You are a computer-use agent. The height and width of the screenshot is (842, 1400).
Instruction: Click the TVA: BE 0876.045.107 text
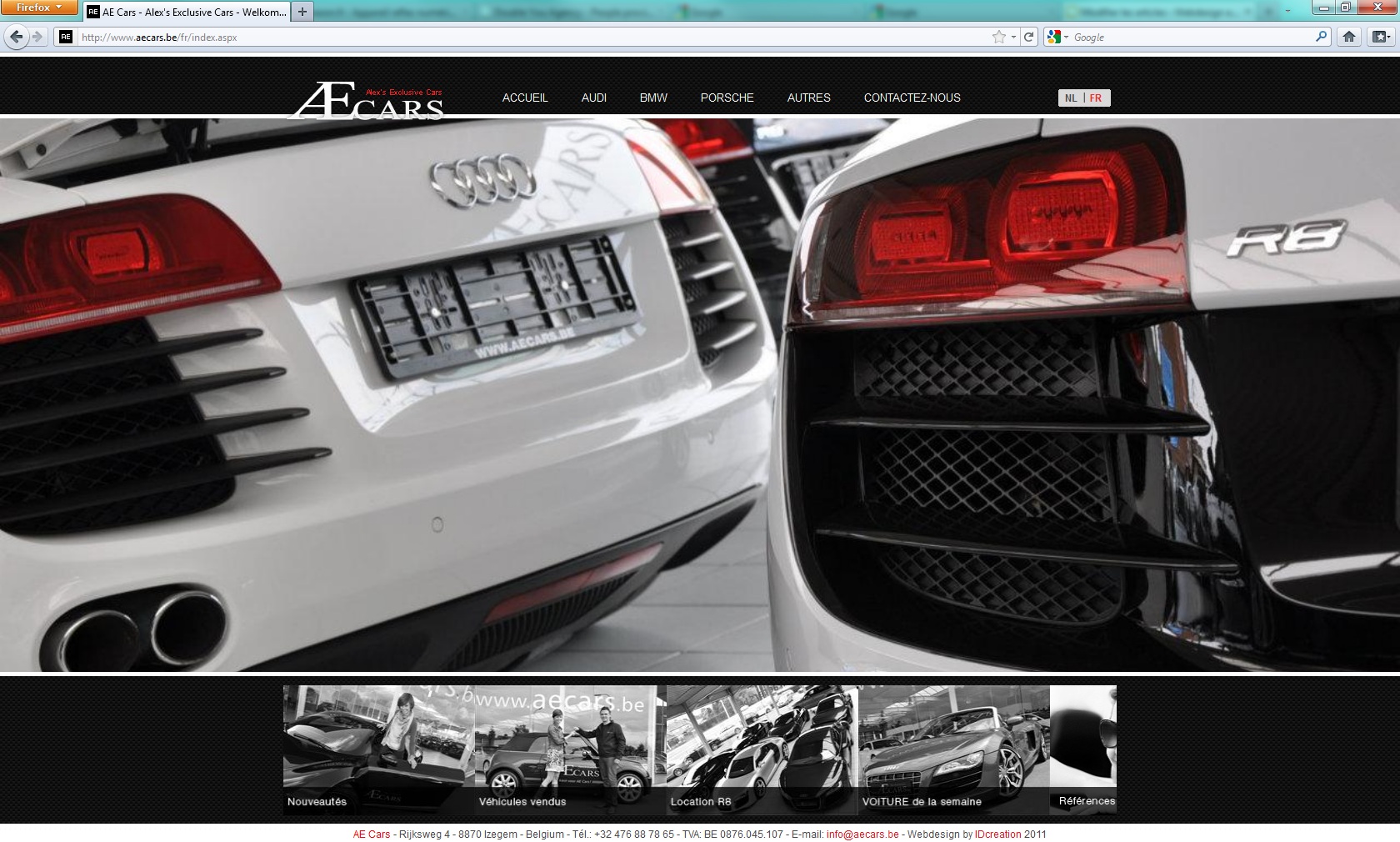[733, 834]
